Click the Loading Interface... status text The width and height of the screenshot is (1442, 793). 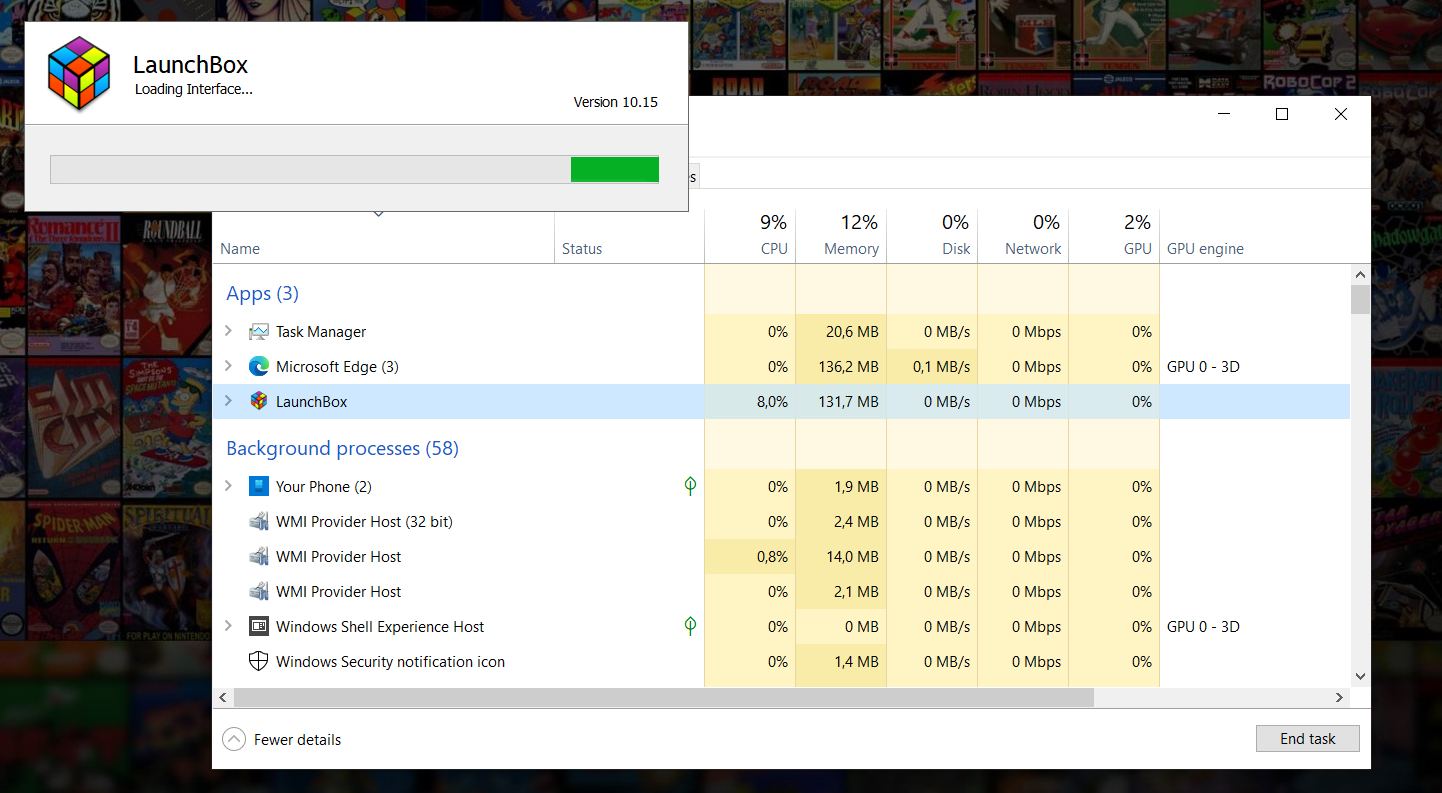(x=194, y=89)
